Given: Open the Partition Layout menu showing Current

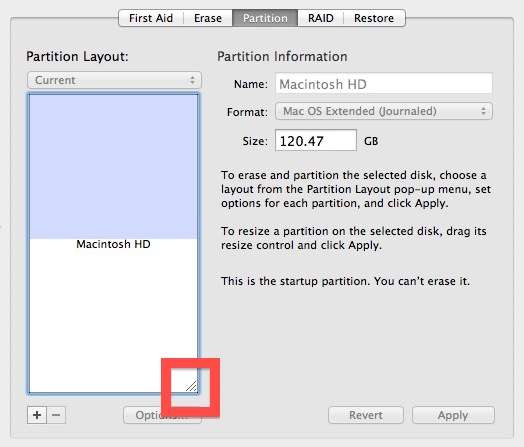Looking at the screenshot, I should tap(114, 80).
